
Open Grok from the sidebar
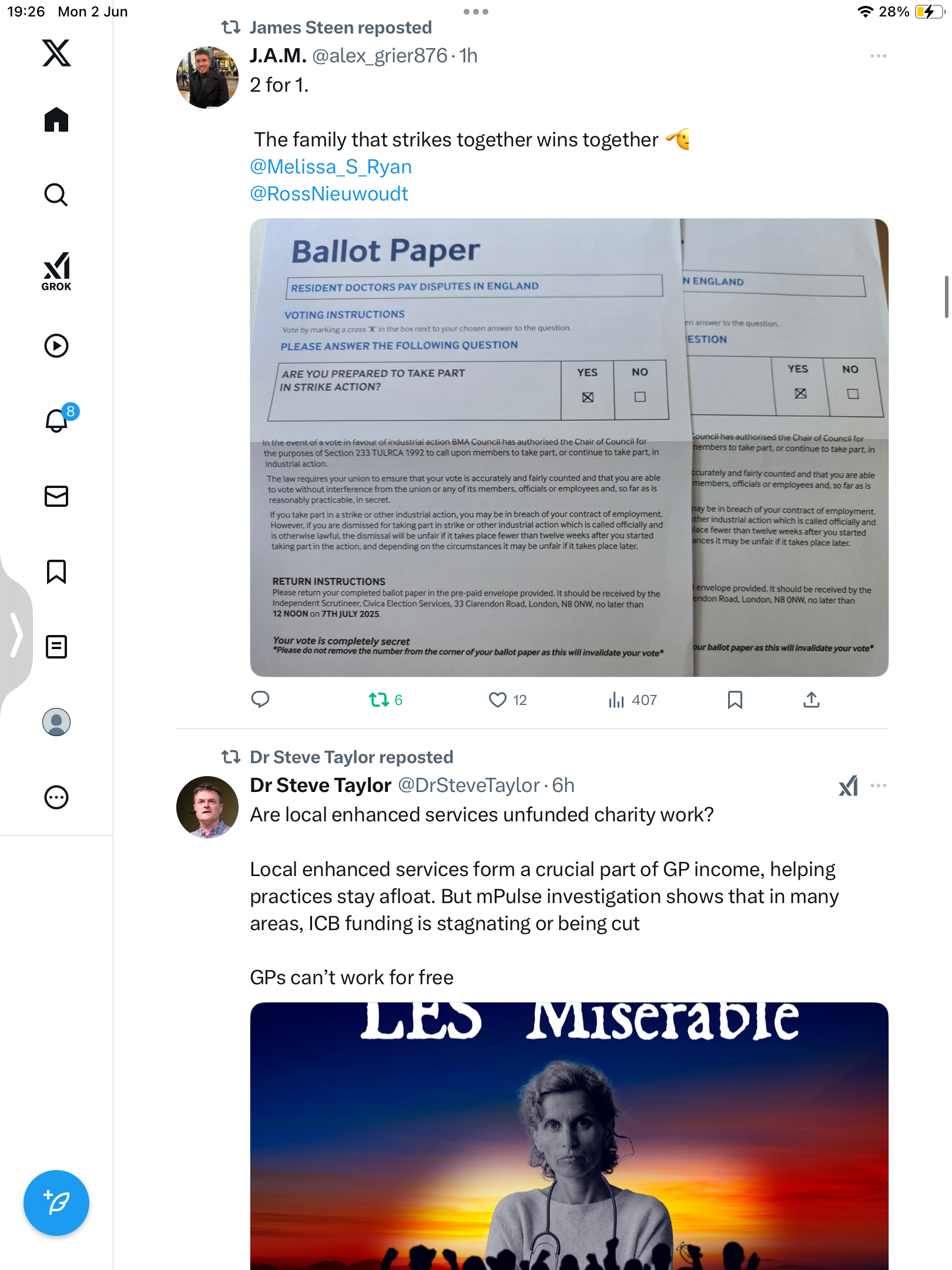tap(56, 271)
